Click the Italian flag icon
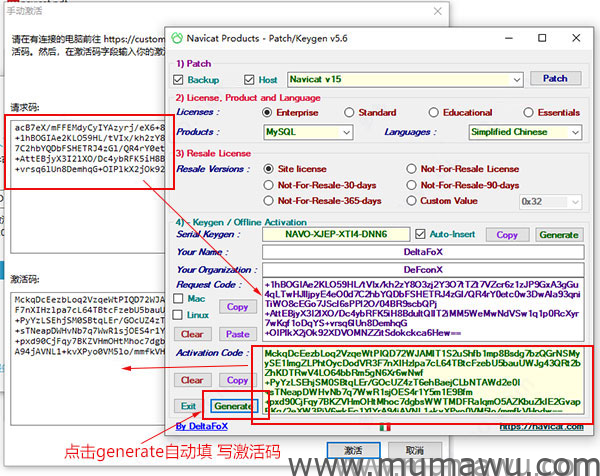This screenshot has height=476, width=600. (385, 427)
